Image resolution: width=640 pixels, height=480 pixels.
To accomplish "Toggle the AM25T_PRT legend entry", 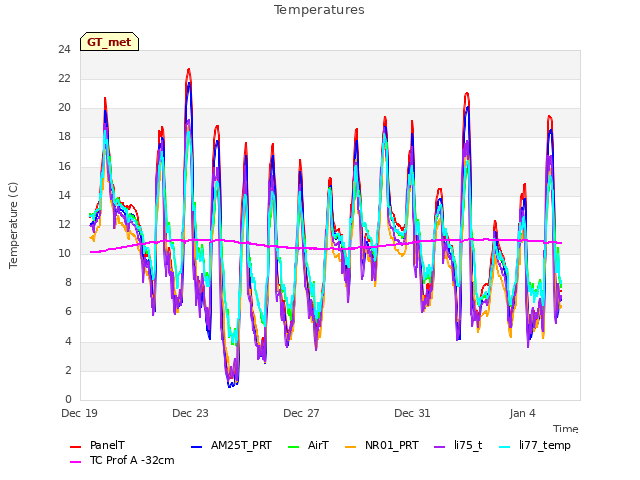I will tap(231, 445).
